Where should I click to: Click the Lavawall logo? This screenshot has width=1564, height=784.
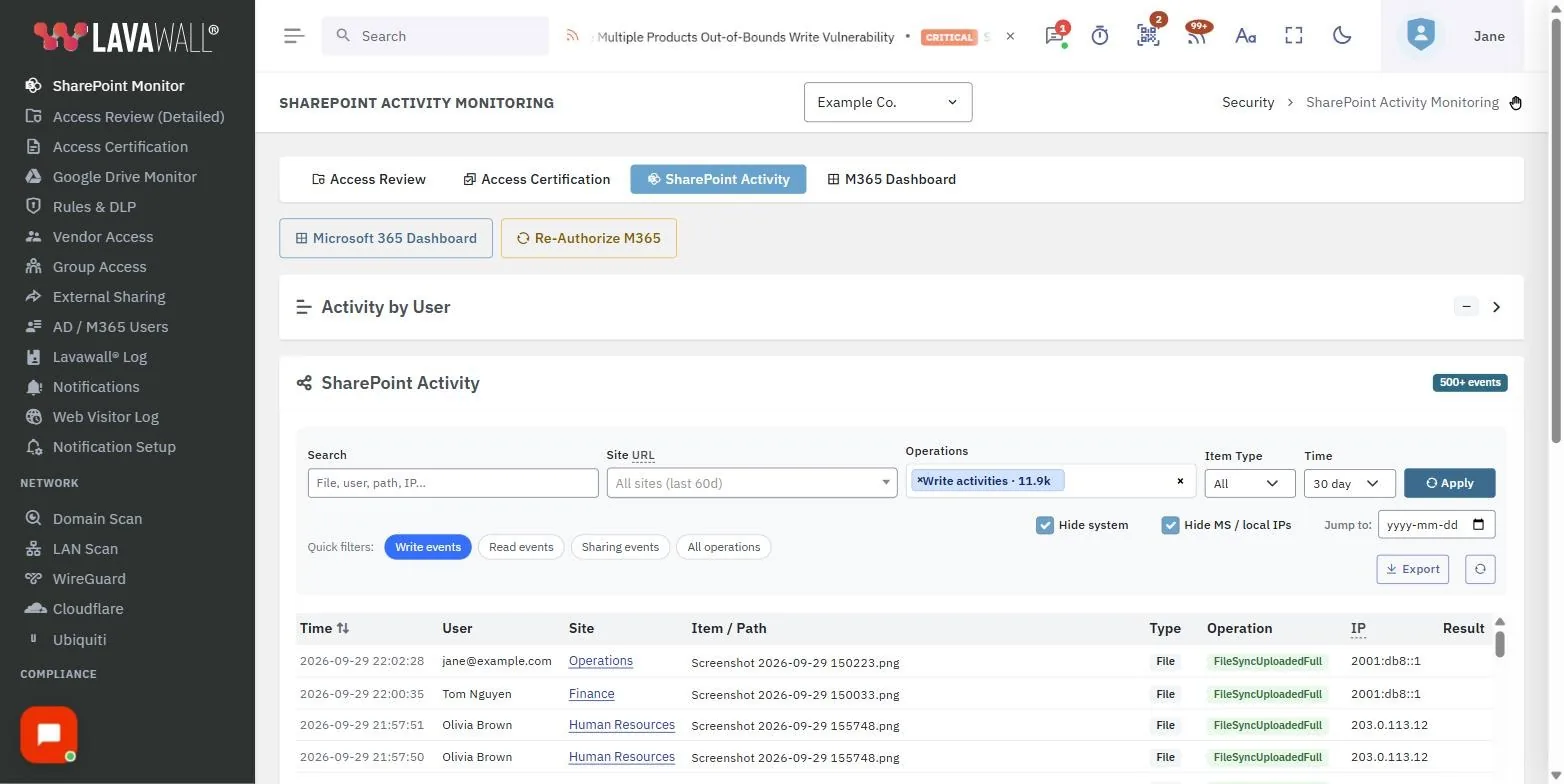pyautogui.click(x=126, y=36)
